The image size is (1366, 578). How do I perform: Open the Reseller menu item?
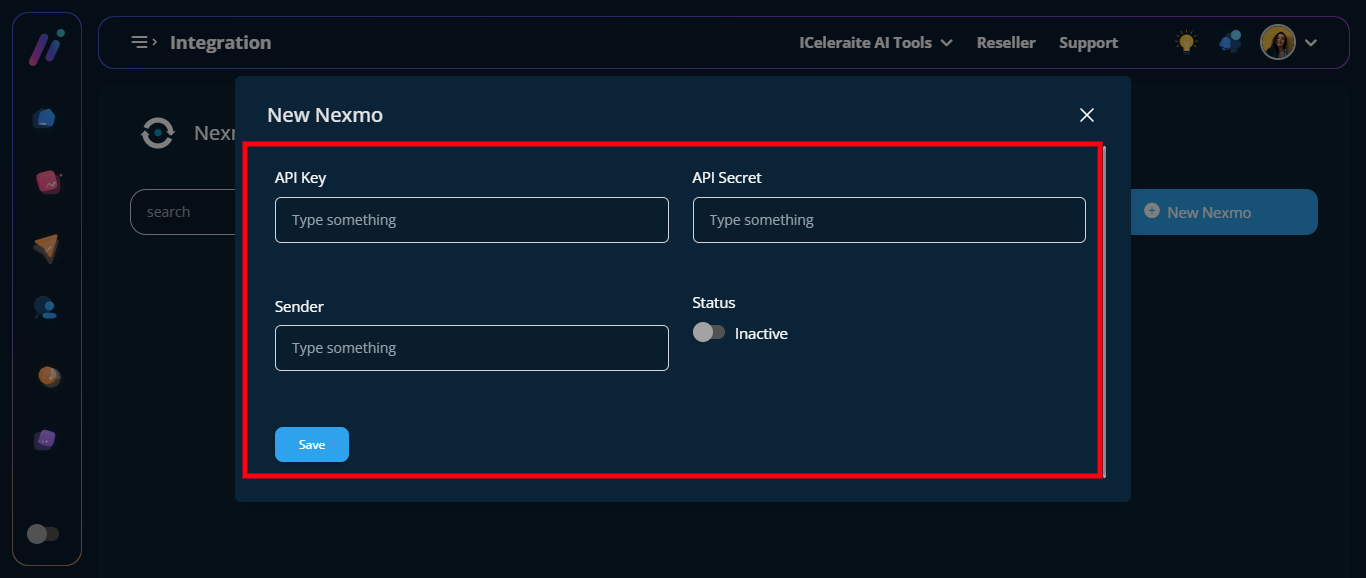point(1005,43)
